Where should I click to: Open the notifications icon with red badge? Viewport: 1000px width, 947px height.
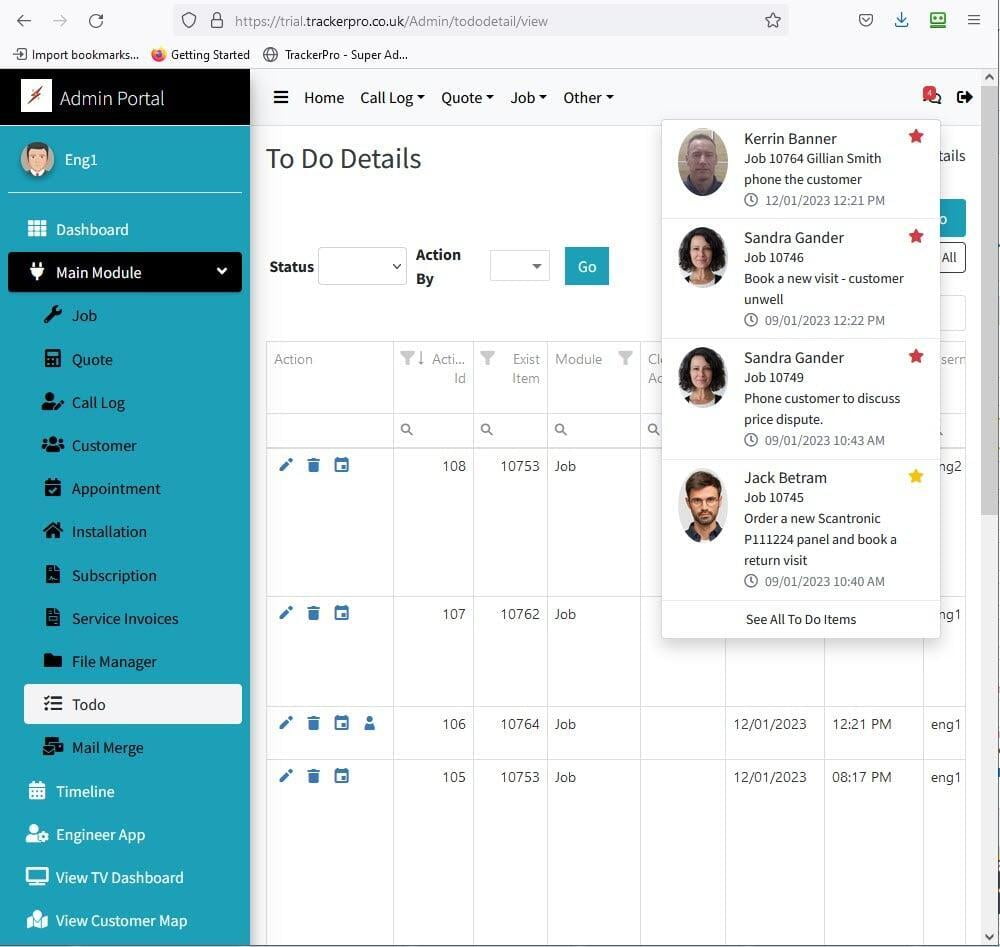pos(932,97)
